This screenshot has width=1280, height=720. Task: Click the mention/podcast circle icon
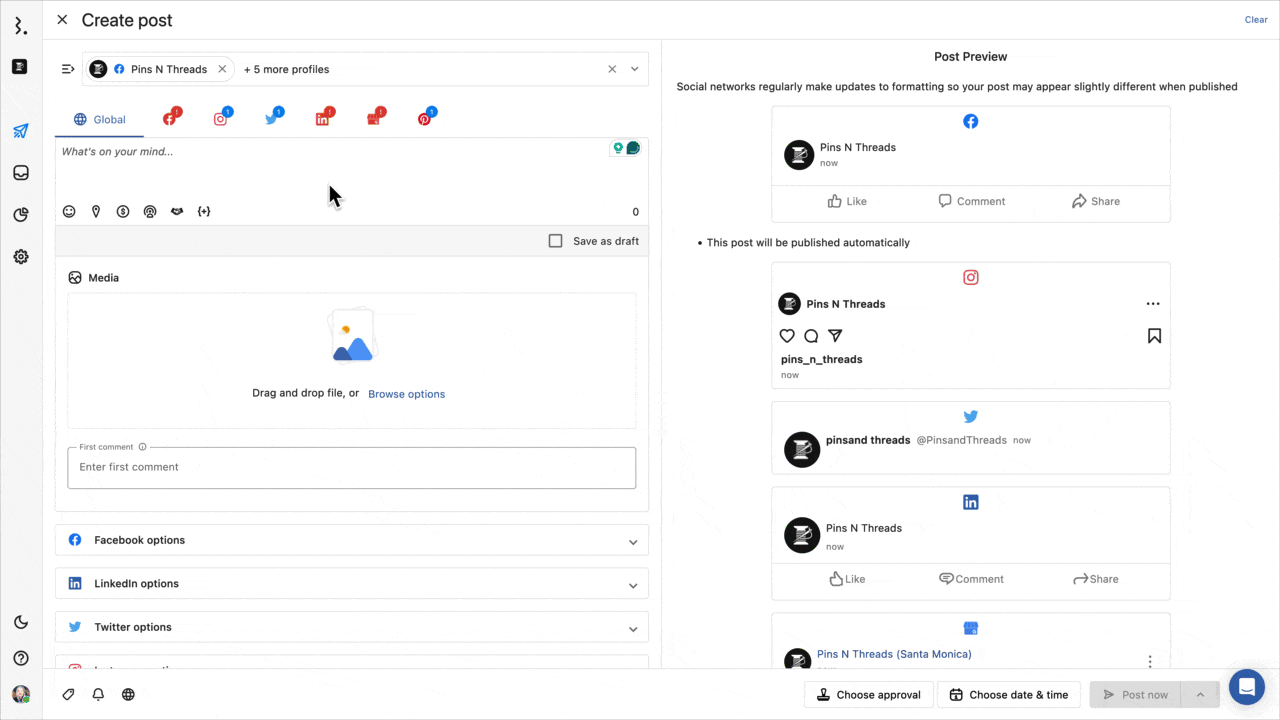(x=150, y=211)
